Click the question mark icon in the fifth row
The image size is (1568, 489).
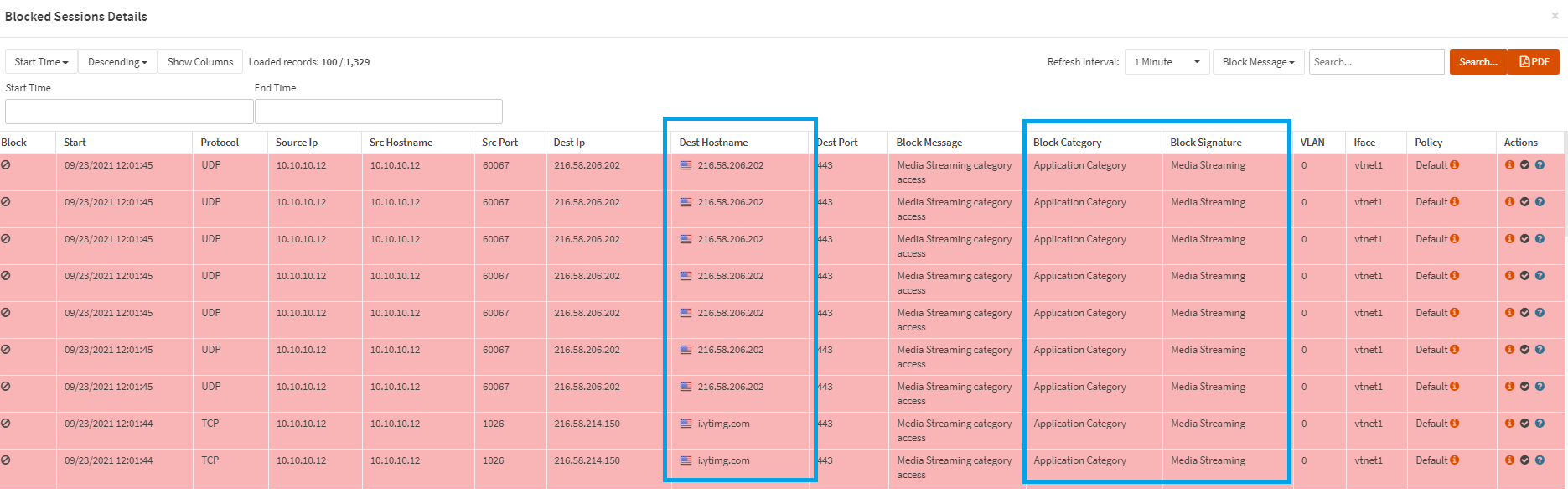pos(1540,313)
